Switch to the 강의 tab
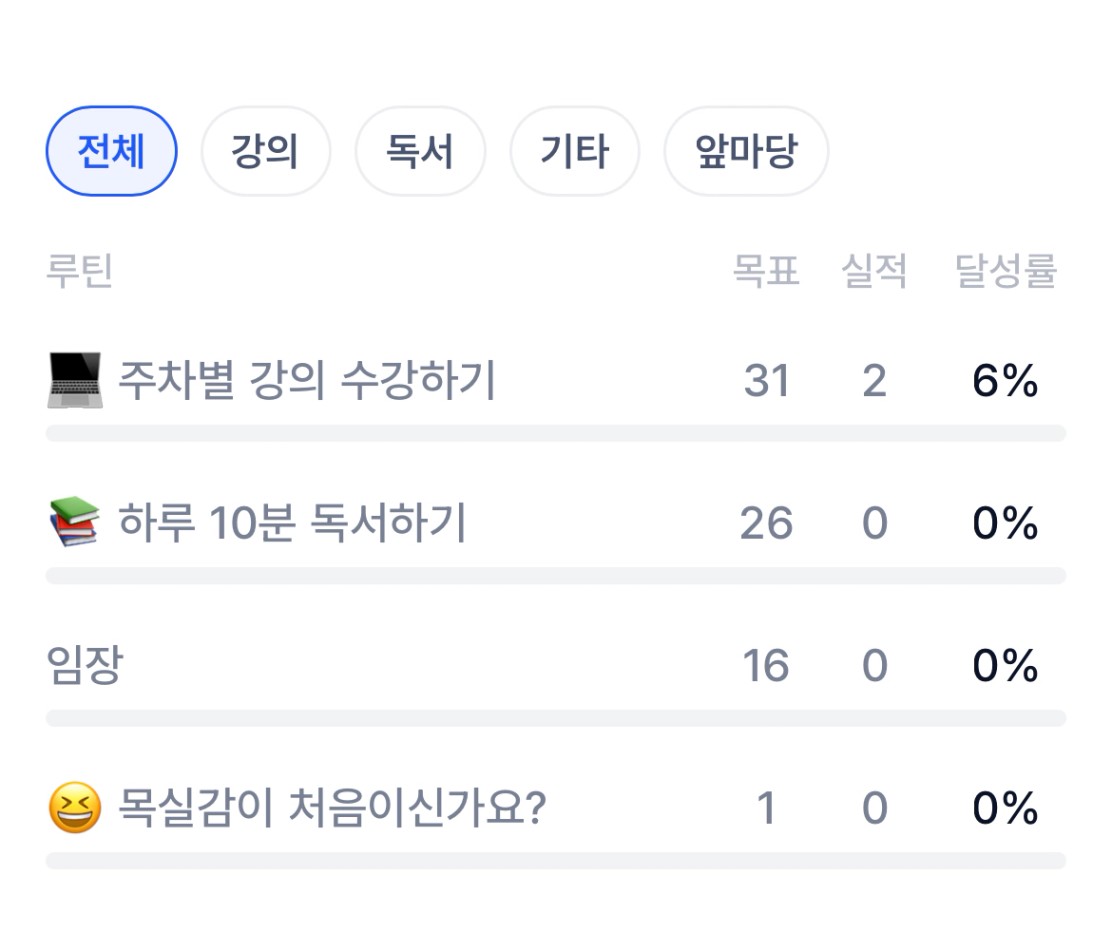Viewport: 1112px width, 932px height. (x=265, y=152)
